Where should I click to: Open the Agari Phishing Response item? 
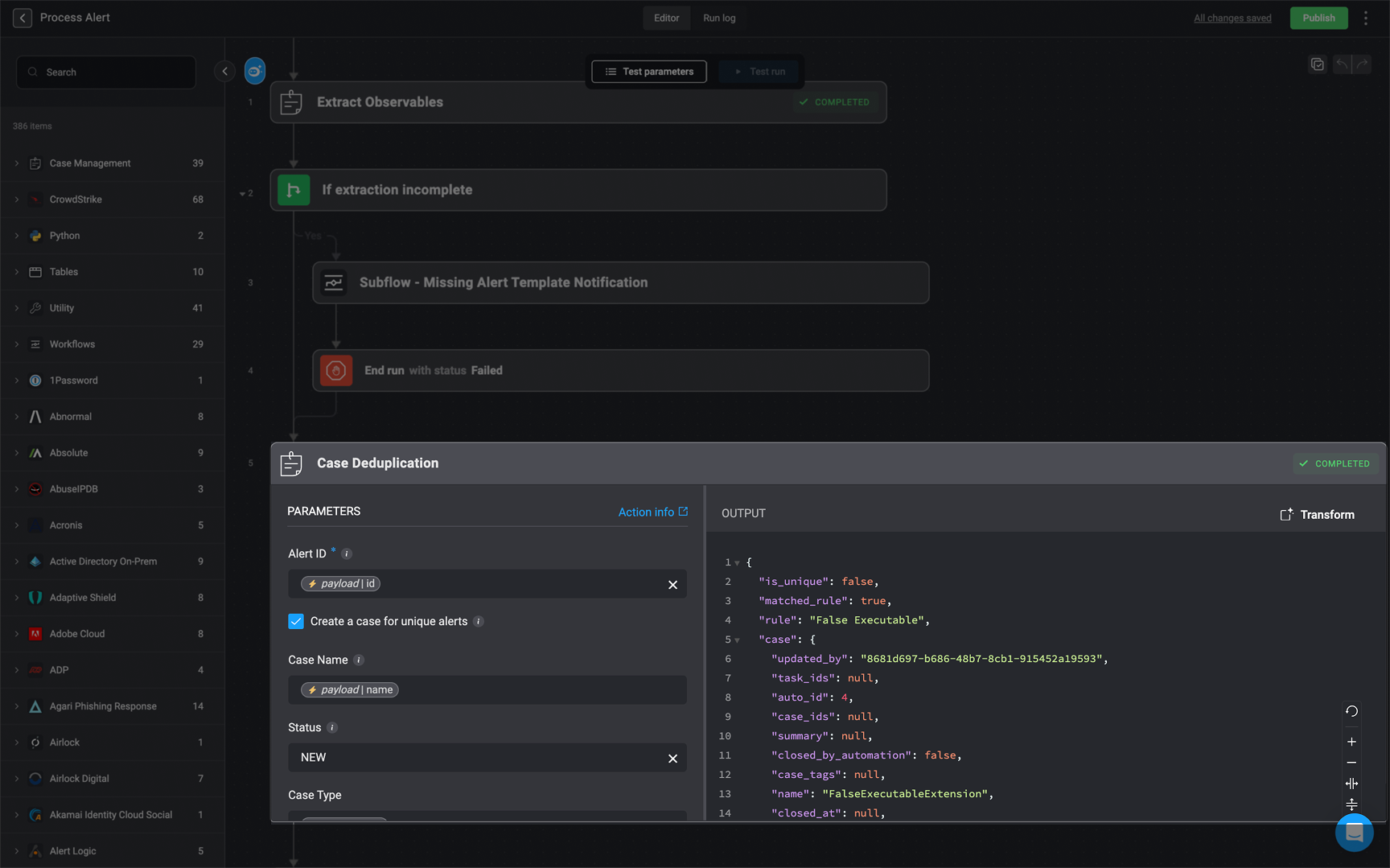tap(113, 706)
